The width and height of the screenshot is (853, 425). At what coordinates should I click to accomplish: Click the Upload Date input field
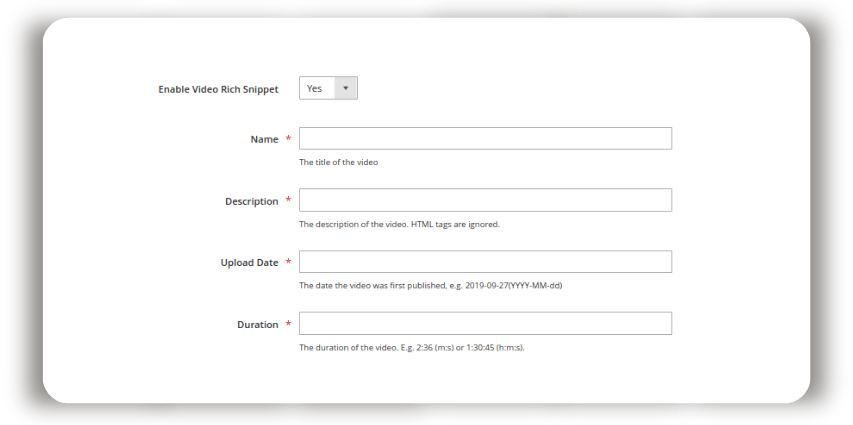coord(485,262)
